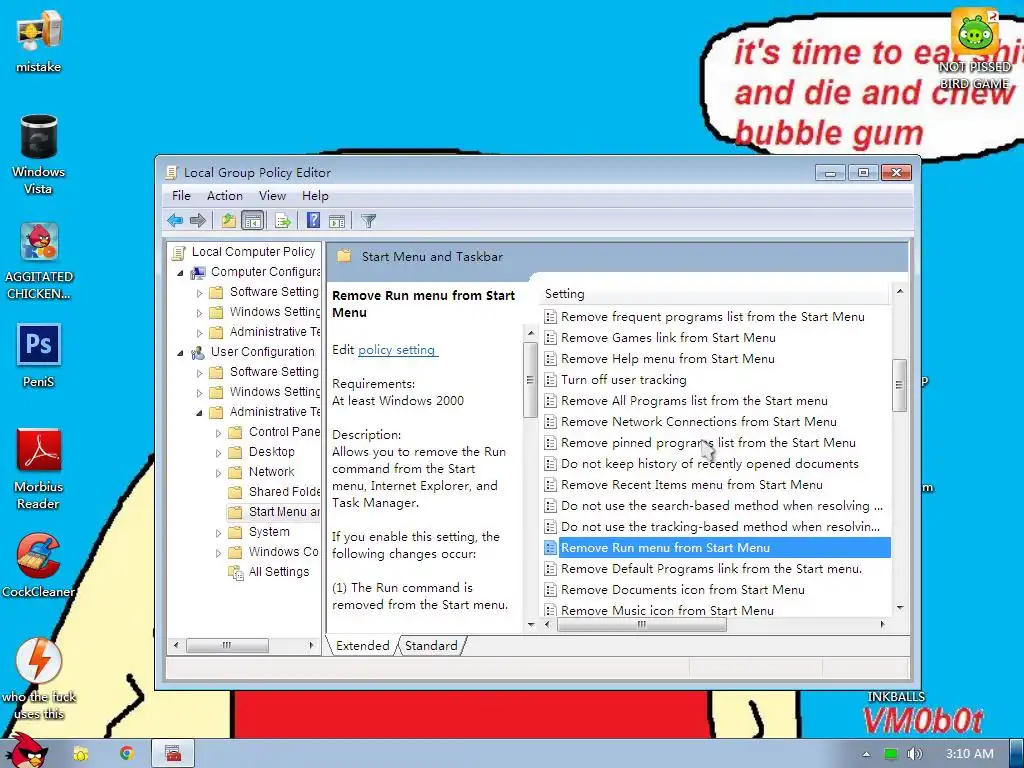Click the Forward arrow toolbar icon
The image size is (1024, 768).
tap(197, 221)
